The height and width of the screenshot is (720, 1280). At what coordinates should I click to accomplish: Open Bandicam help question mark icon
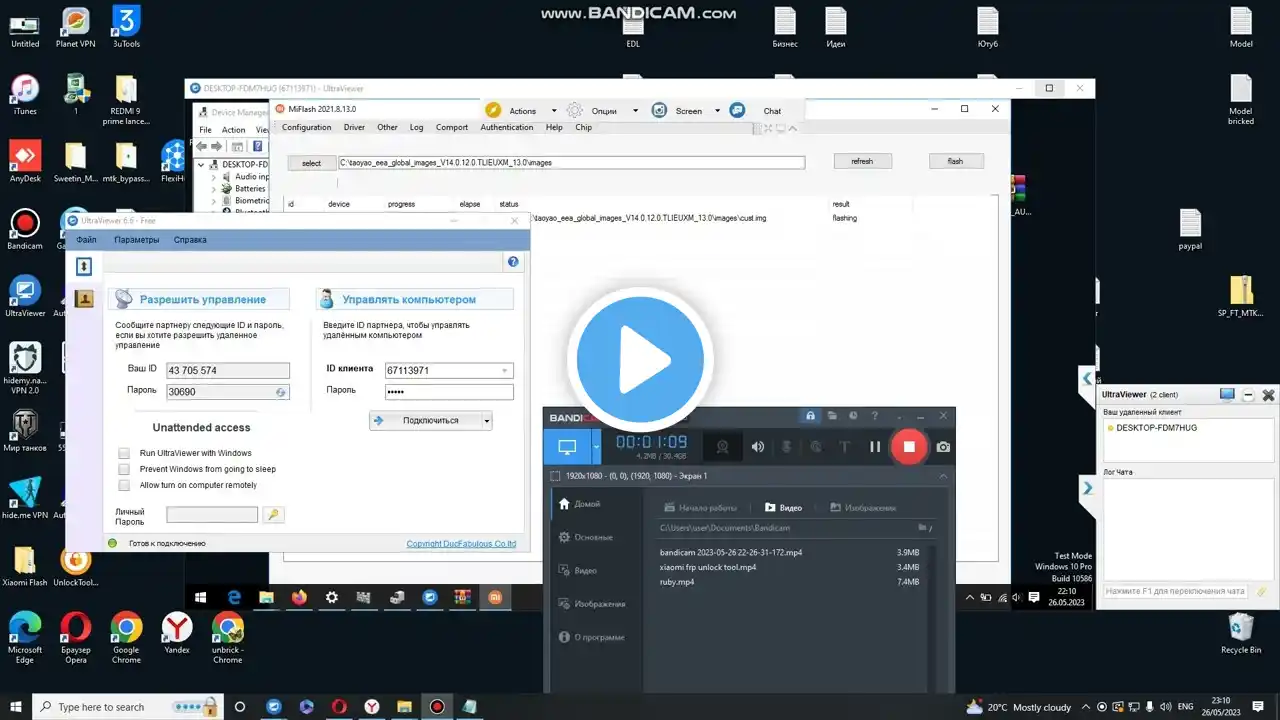coord(875,416)
